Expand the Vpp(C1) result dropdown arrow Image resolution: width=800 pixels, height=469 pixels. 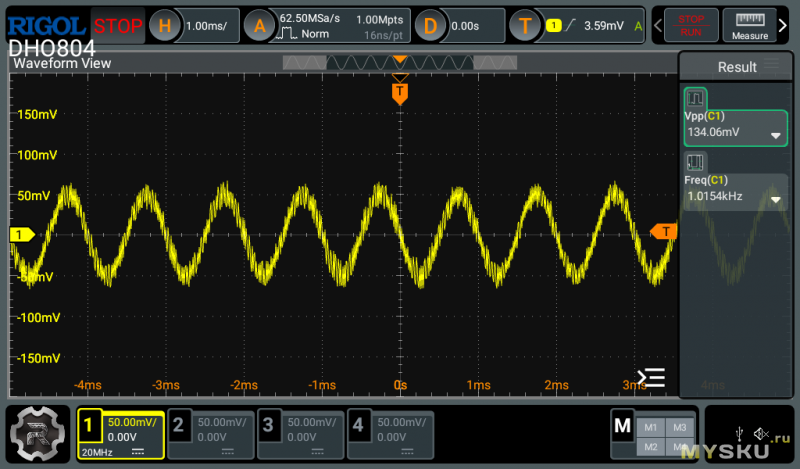click(x=775, y=136)
